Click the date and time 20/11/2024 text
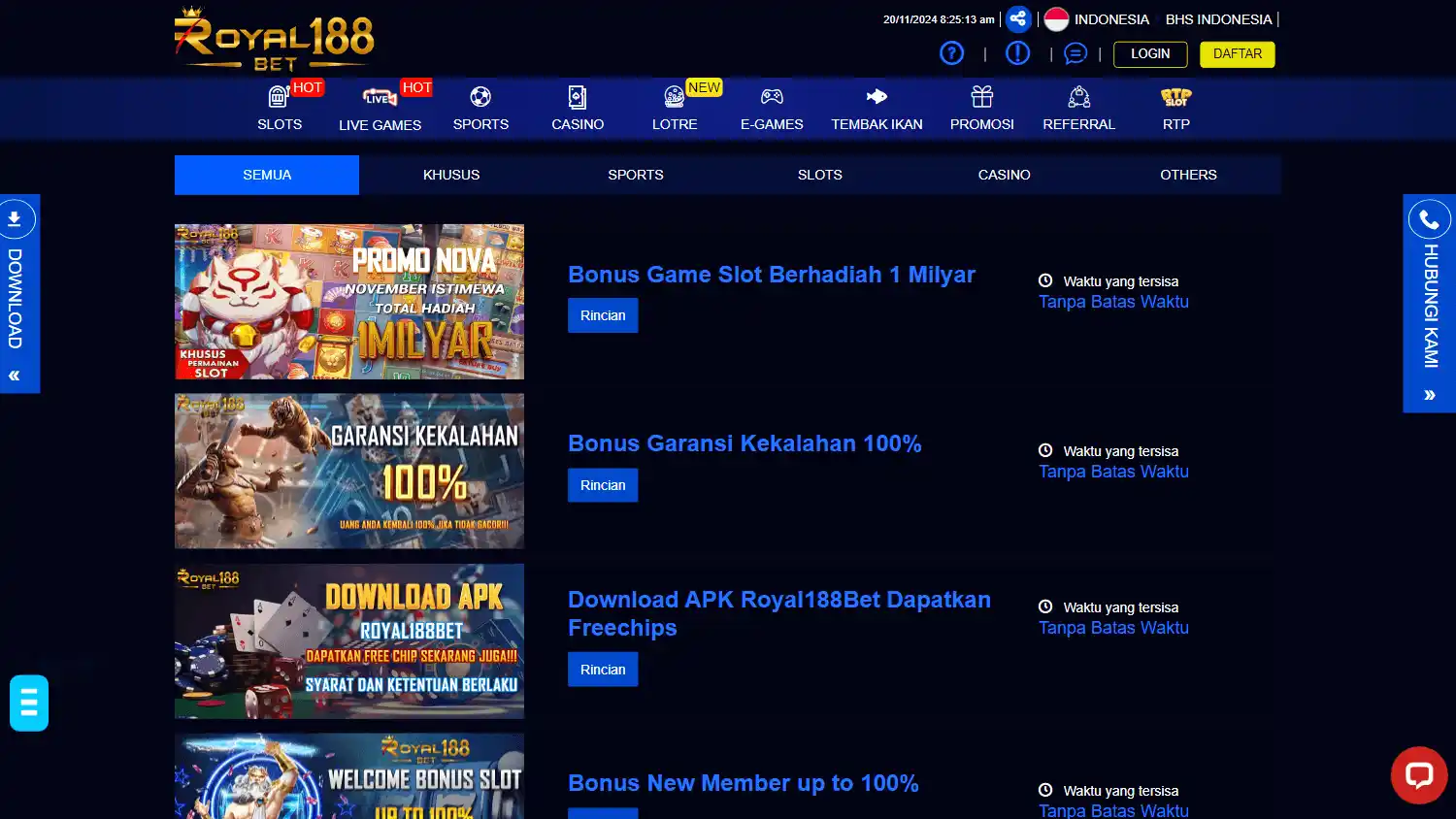Image resolution: width=1456 pixels, height=819 pixels. tap(939, 19)
